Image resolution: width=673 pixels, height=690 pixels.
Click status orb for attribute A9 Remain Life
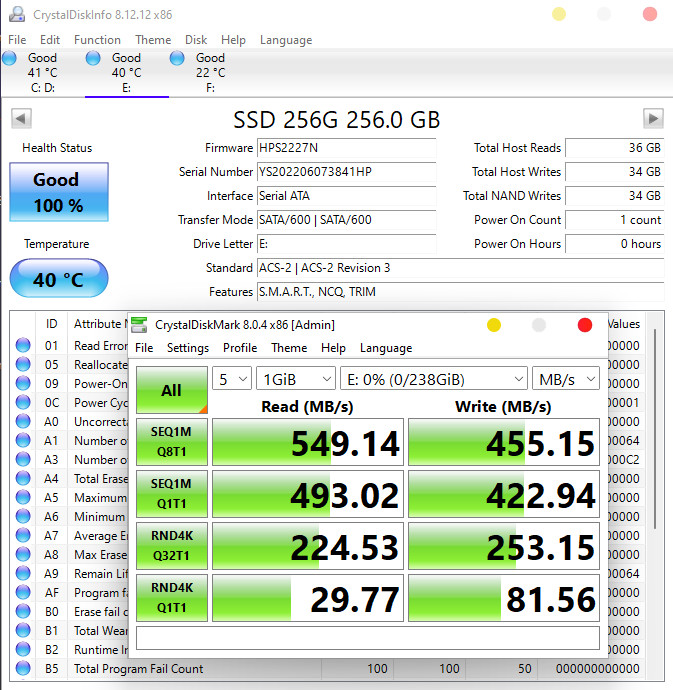point(23,573)
